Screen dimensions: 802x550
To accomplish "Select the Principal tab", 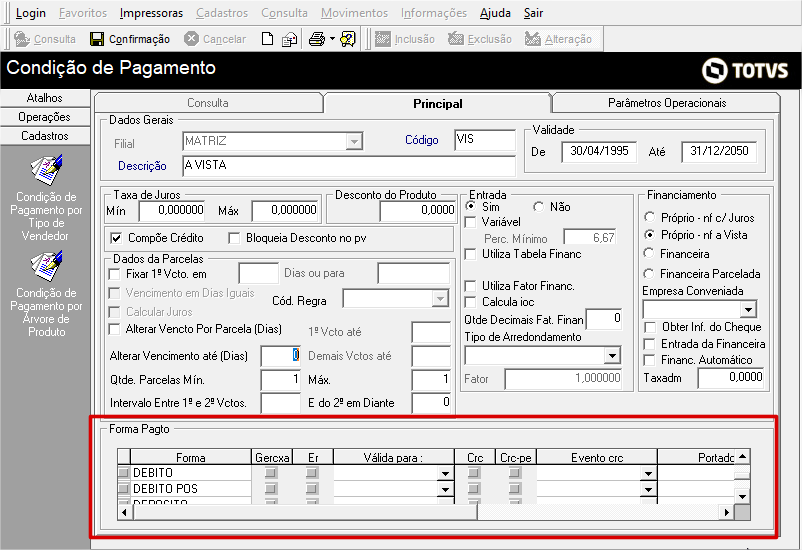I will (x=437, y=103).
